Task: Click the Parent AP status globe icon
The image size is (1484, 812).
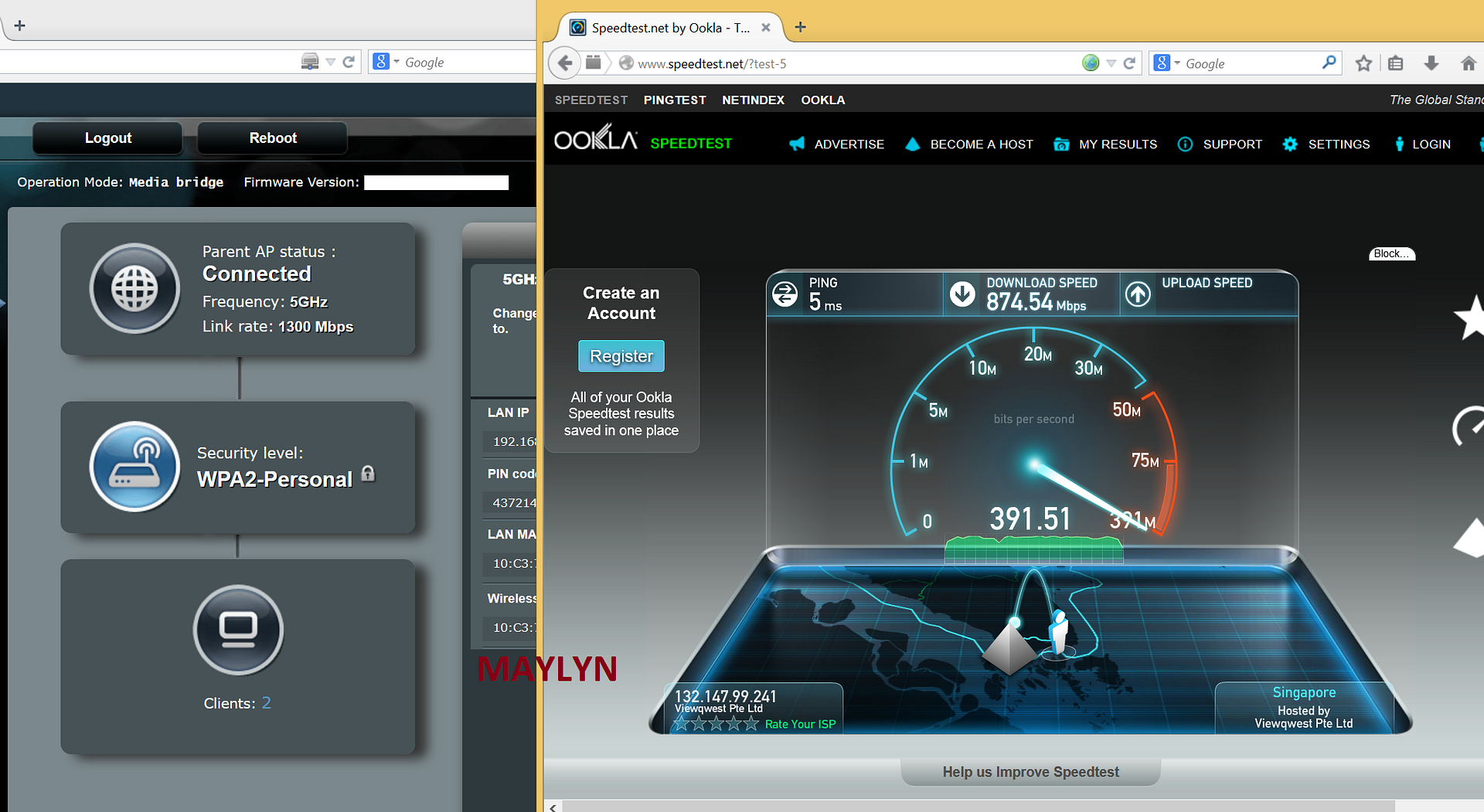Action: [135, 289]
